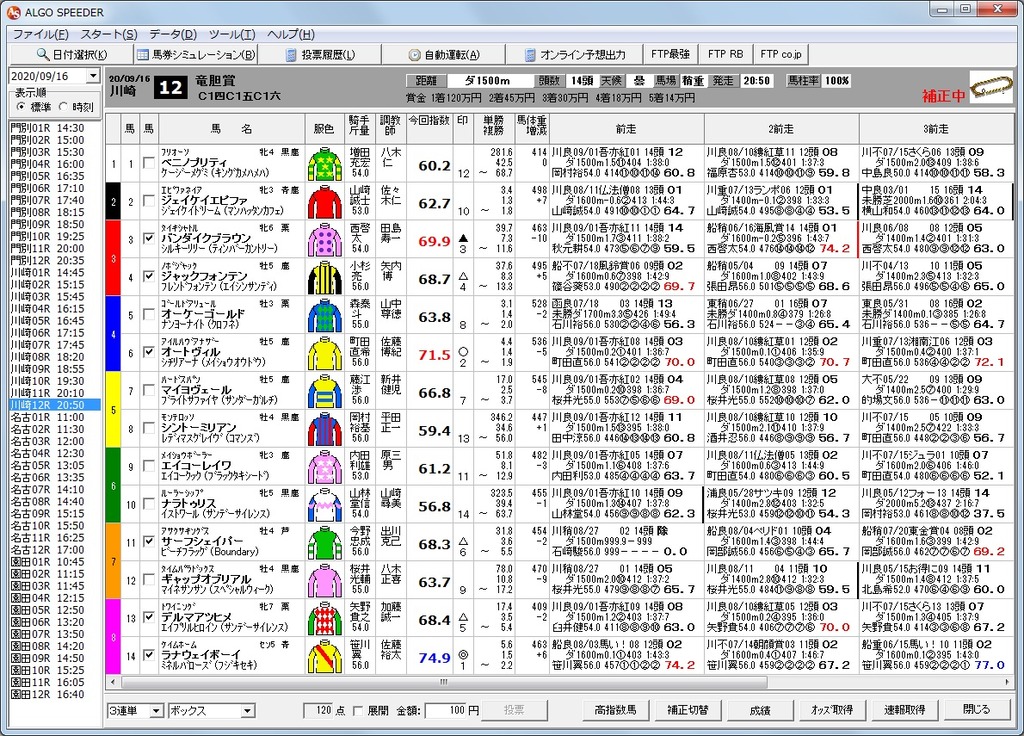Image resolution: width=1024 pixels, height=736 pixels.
Task: Toggle the 展開 checkbox
Action: [358, 711]
